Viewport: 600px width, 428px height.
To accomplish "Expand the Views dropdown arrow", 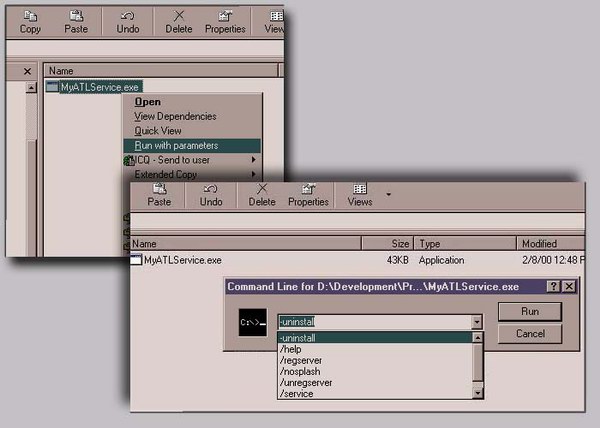I will click(x=388, y=194).
